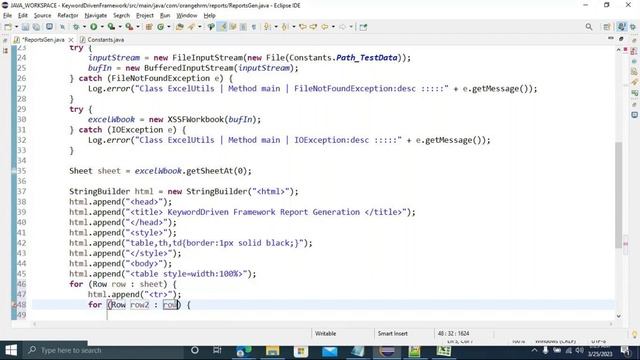The width and height of the screenshot is (640, 360).
Task: Click the Last Edit Location icon
Action: pos(303,27)
